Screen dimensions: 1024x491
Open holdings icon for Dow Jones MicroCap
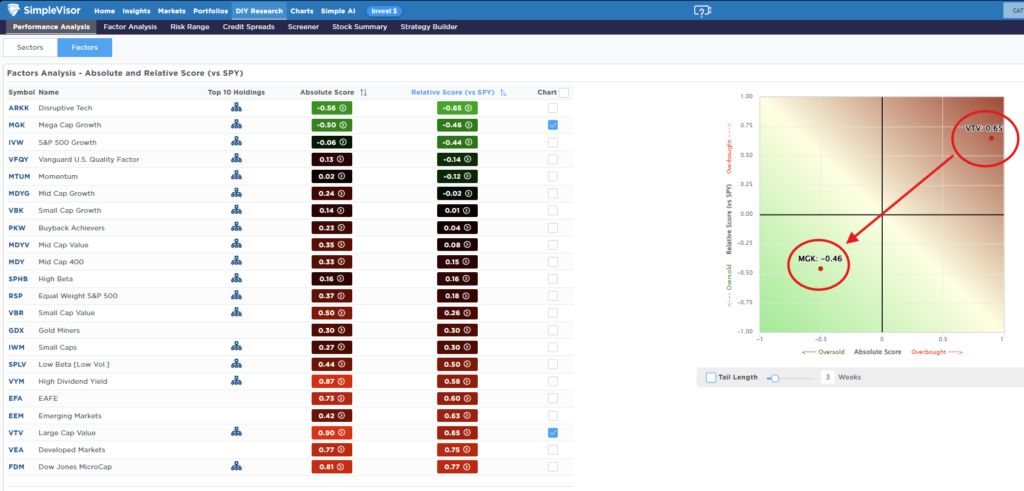(237, 466)
